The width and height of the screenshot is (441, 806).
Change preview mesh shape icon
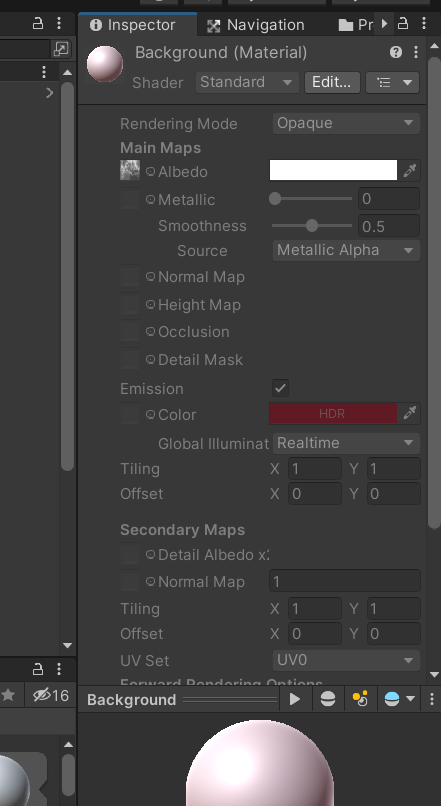(328, 699)
